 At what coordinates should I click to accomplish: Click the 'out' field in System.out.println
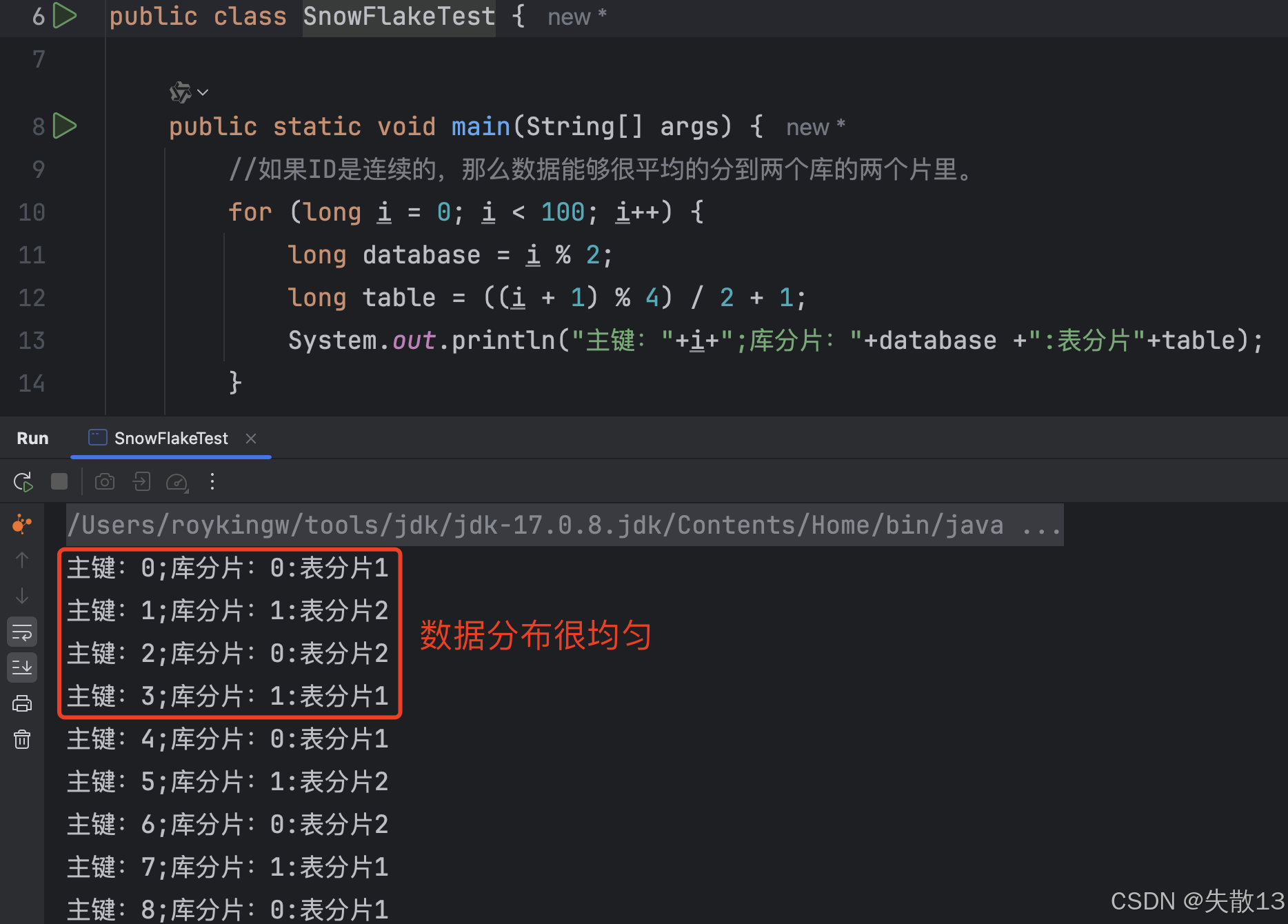pyautogui.click(x=414, y=341)
